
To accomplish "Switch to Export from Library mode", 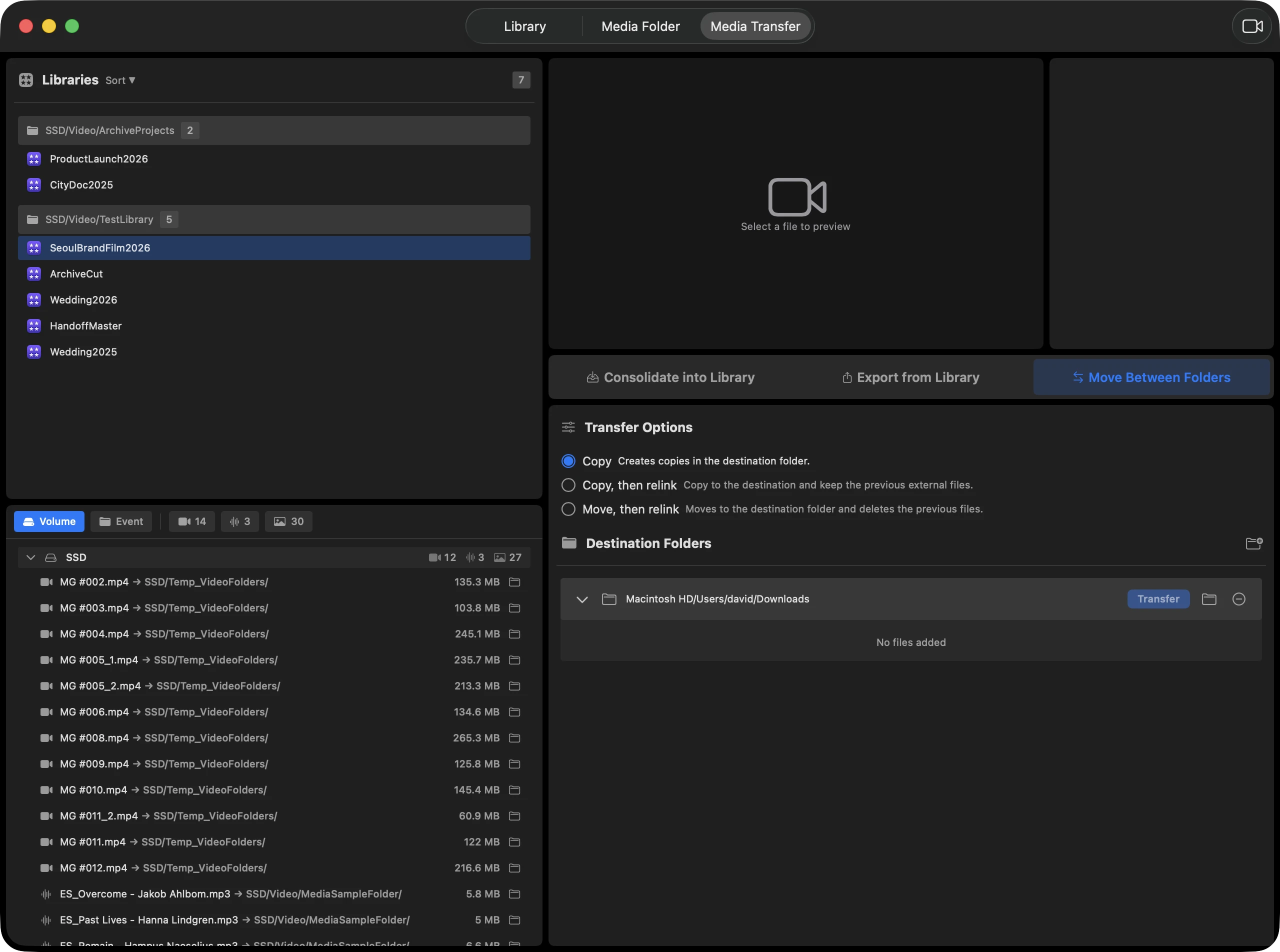I will click(910, 377).
